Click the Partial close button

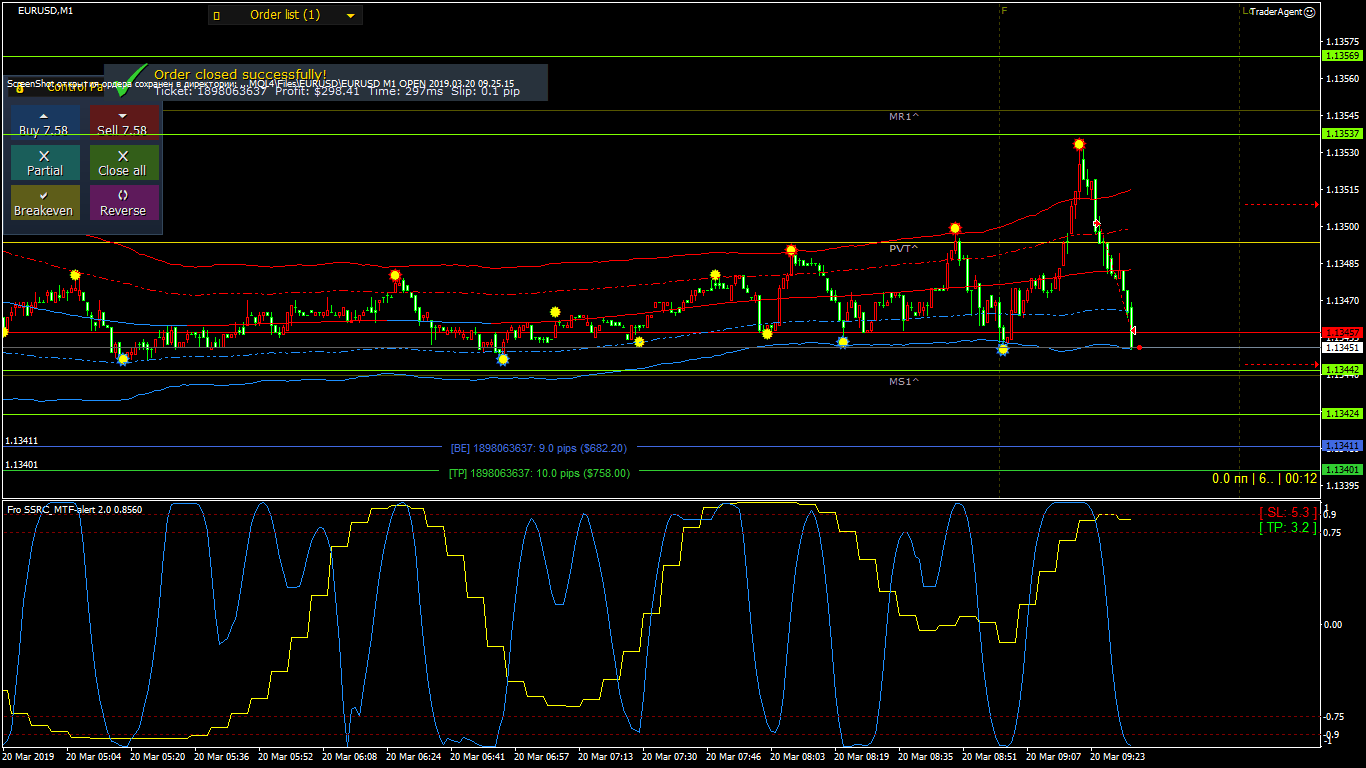click(44, 163)
